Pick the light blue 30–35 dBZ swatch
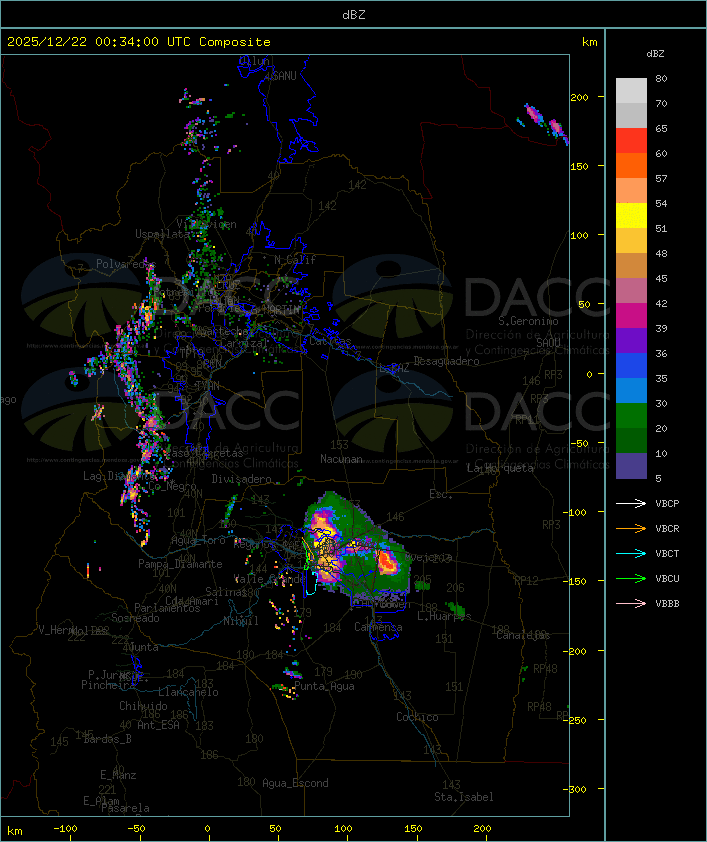The height and width of the screenshot is (842, 707). coord(631,390)
